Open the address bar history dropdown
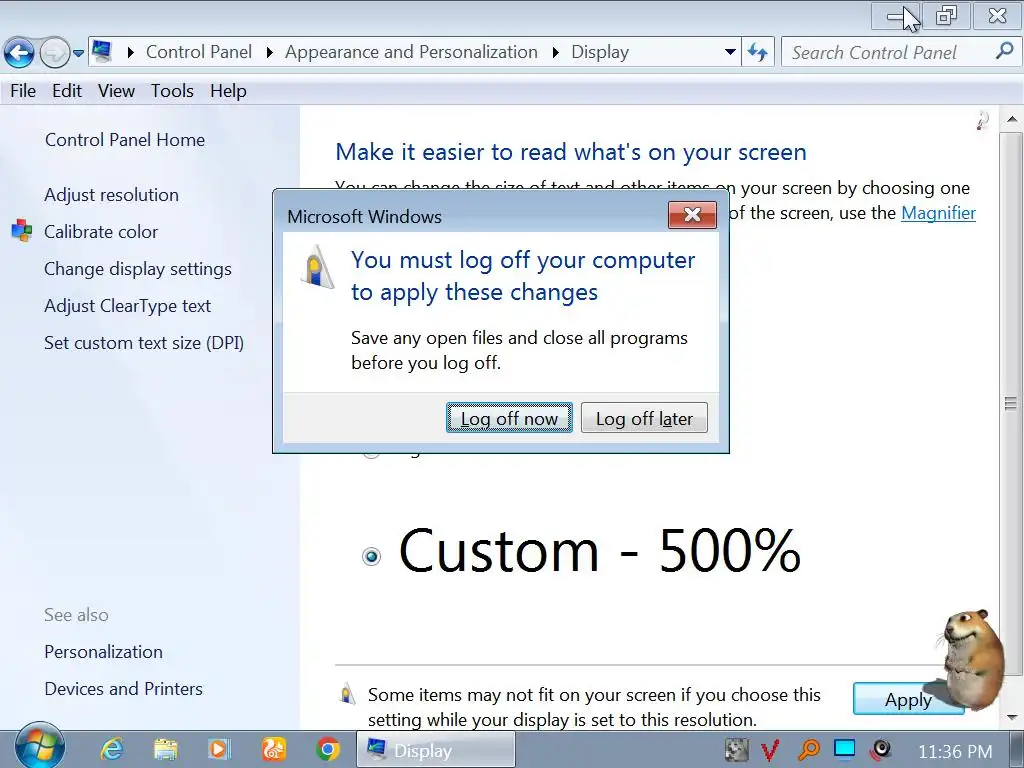 pyautogui.click(x=730, y=52)
